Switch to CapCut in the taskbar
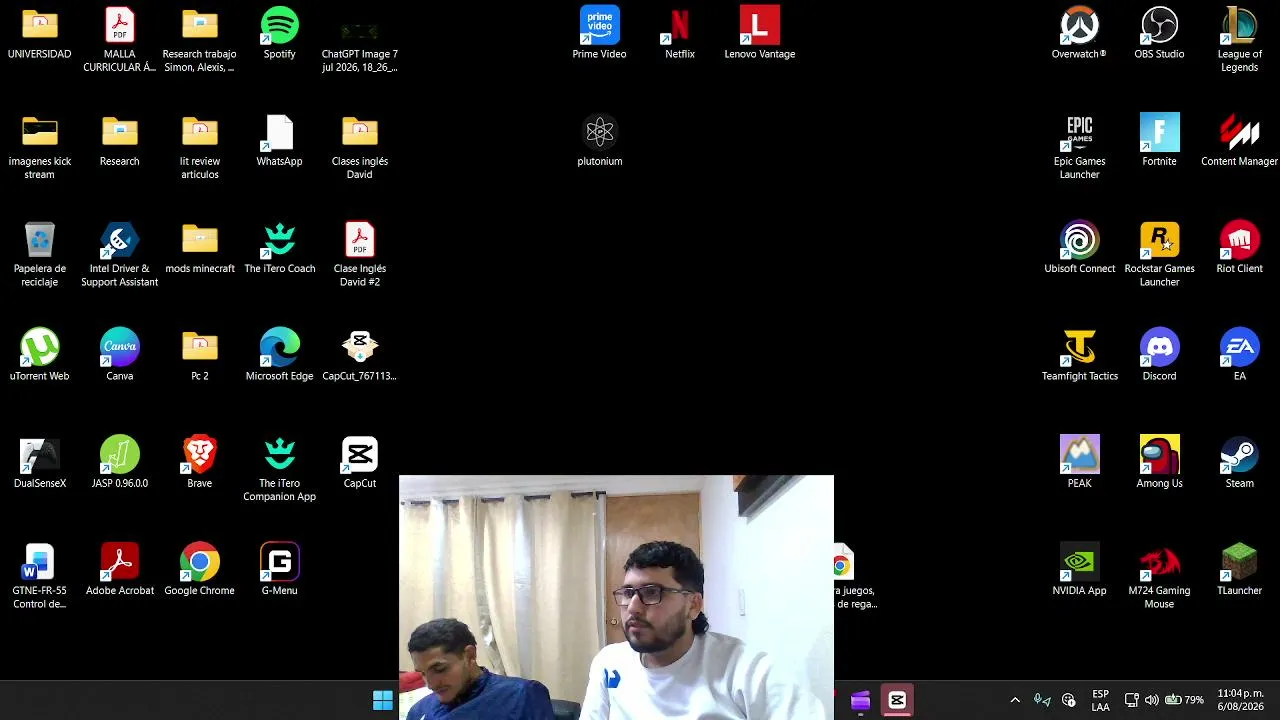Screen dimensions: 1280x720 click(897, 700)
